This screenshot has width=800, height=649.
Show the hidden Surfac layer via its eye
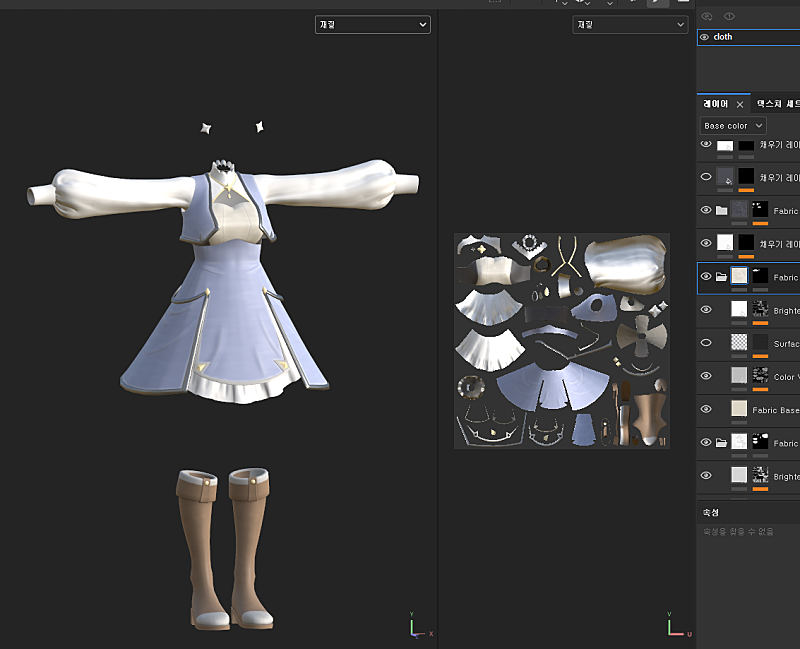tap(706, 343)
